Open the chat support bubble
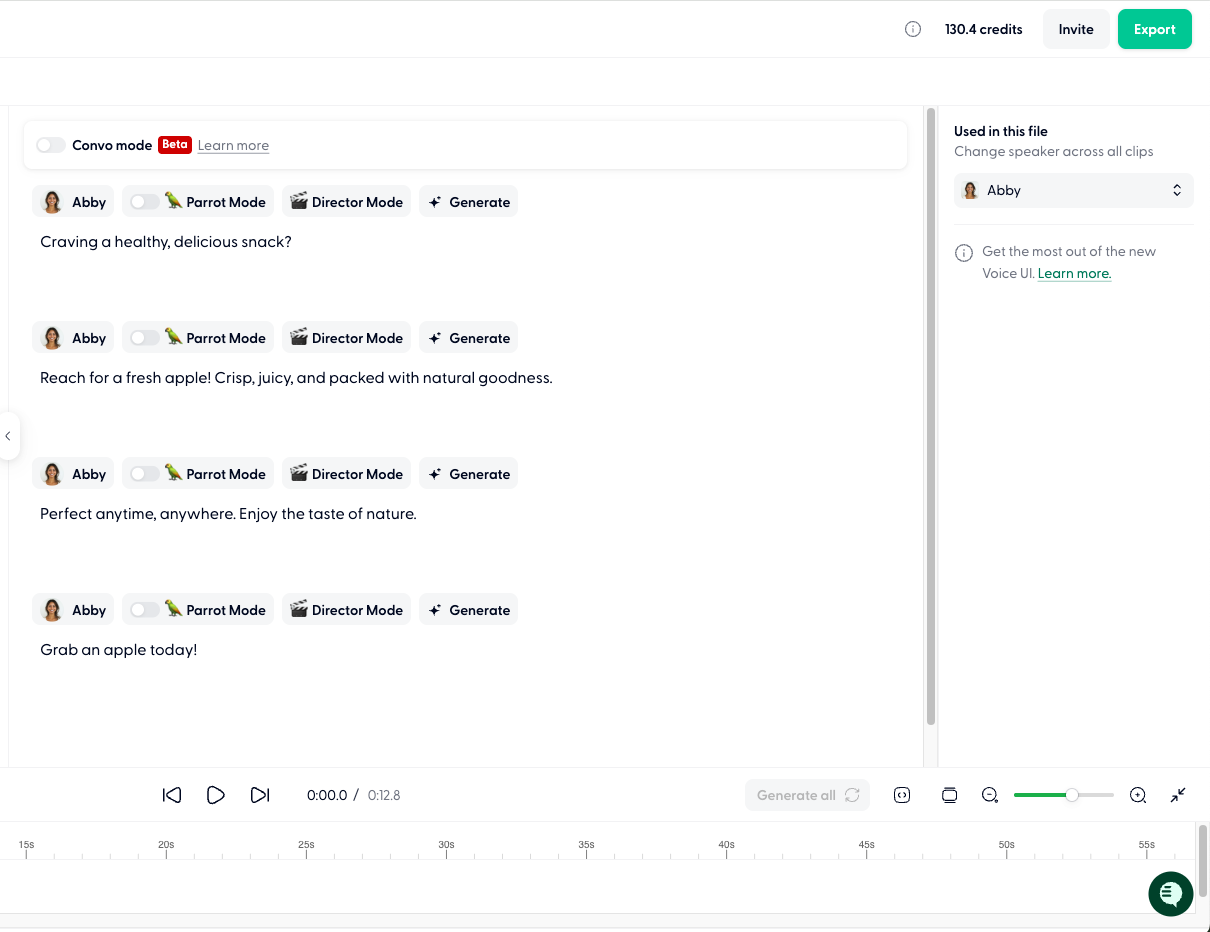This screenshot has width=1210, height=932. tap(1170, 894)
